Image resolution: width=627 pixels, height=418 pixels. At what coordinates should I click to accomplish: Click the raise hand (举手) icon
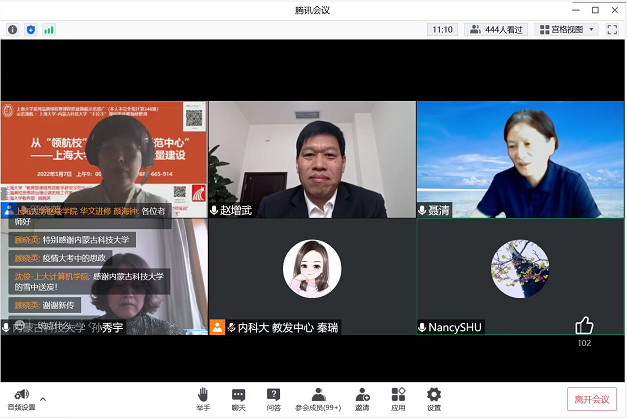203,397
